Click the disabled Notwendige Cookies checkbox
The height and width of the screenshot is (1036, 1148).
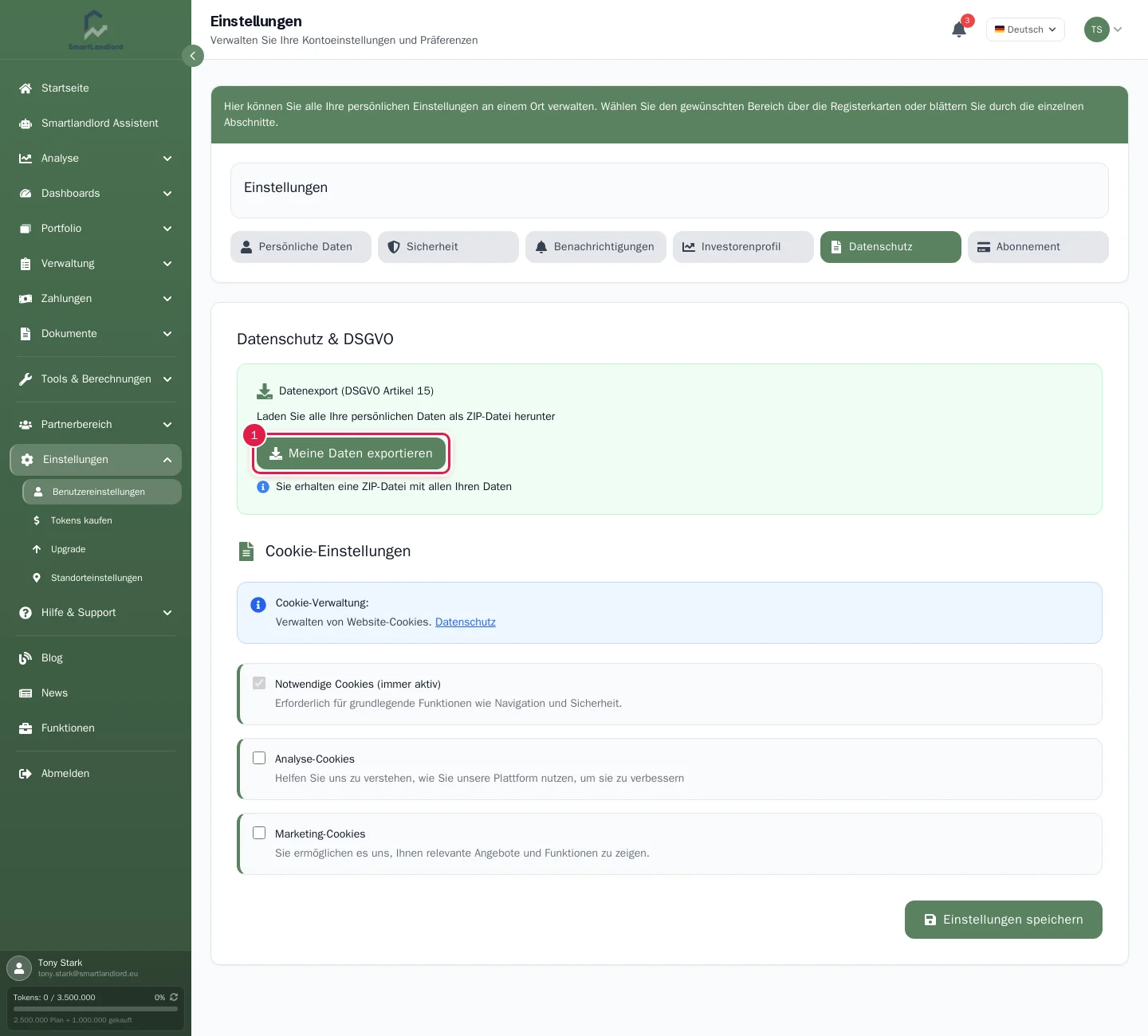point(259,683)
